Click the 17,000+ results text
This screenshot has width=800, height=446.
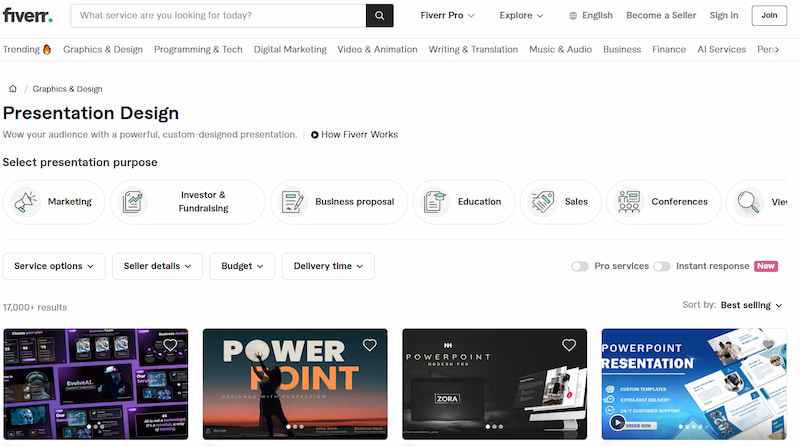click(35, 307)
